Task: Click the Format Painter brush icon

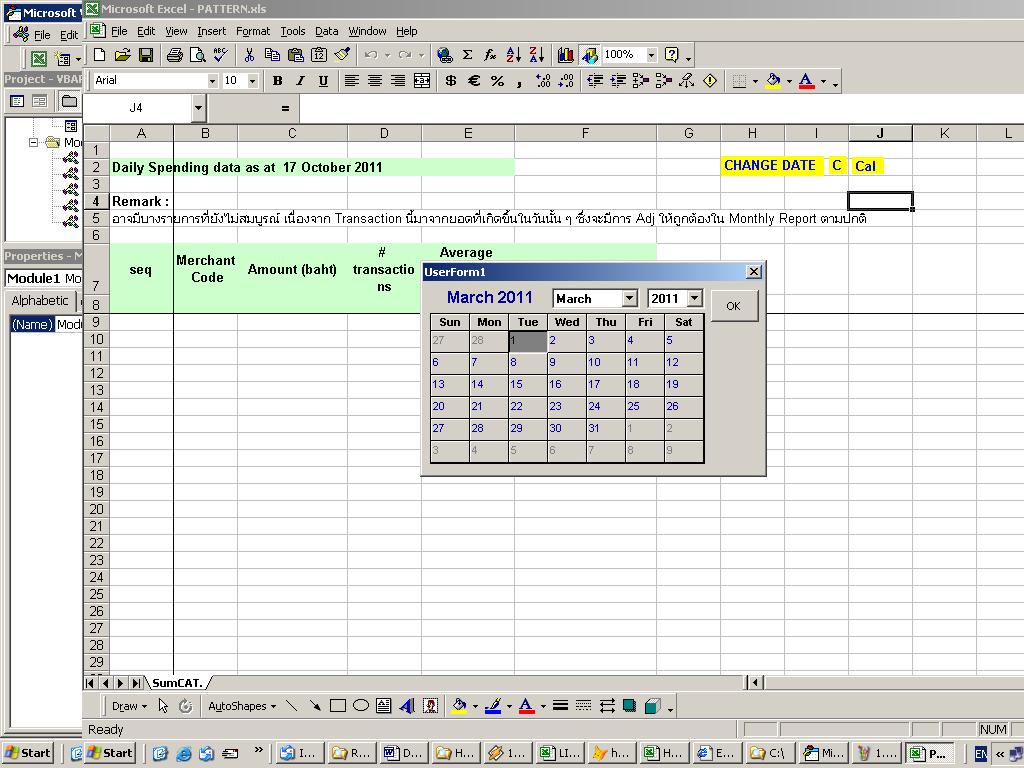Action: coord(343,55)
